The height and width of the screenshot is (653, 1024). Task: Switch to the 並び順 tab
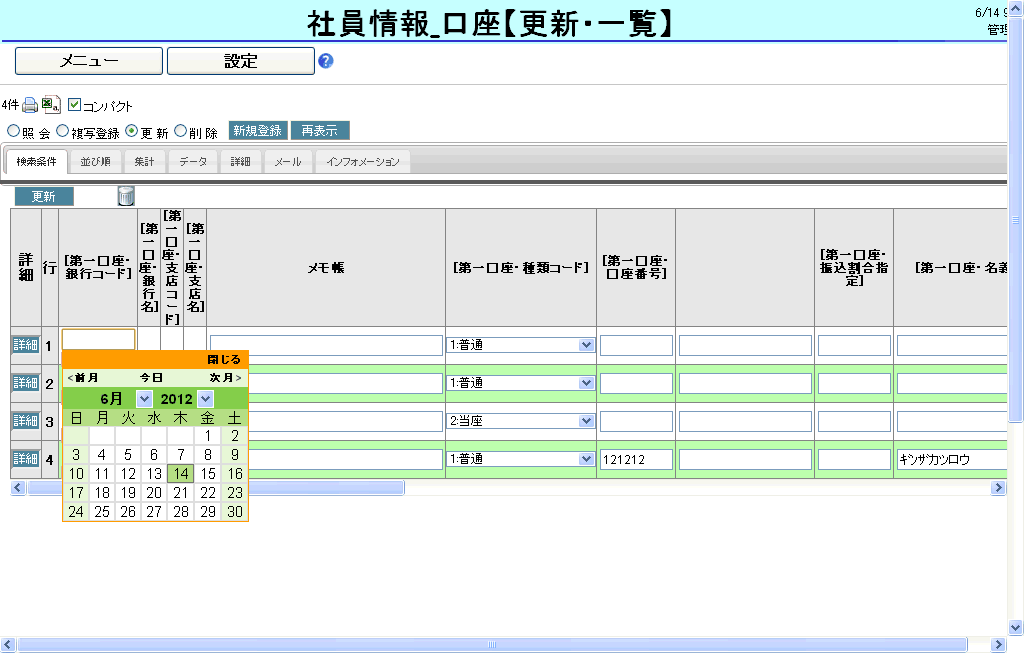coord(96,162)
